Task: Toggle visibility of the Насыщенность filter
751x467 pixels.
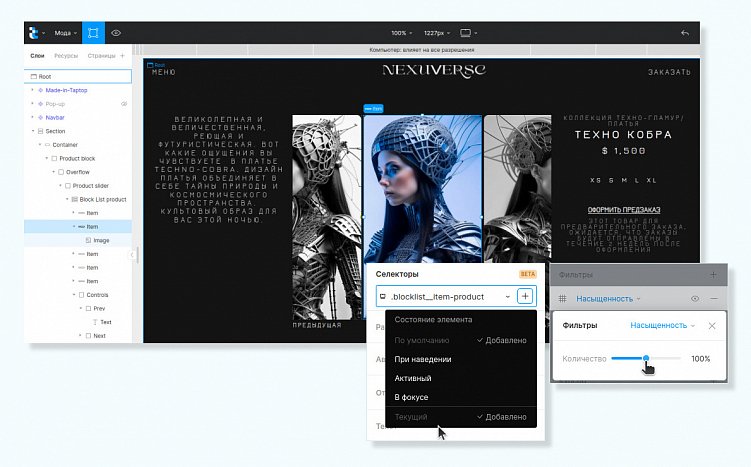Action: 695,298
